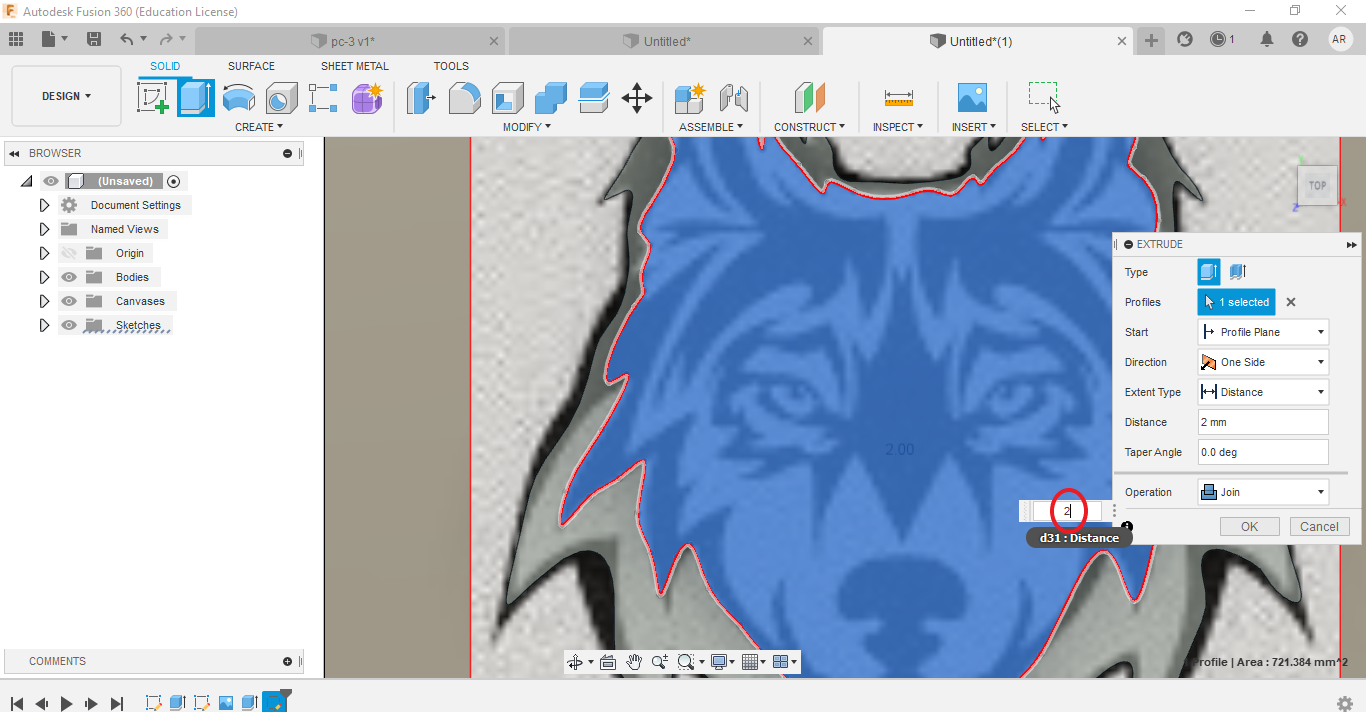This screenshot has height=712, width=1366.
Task: Choose the Thin Extrude type icon
Action: (x=1237, y=272)
